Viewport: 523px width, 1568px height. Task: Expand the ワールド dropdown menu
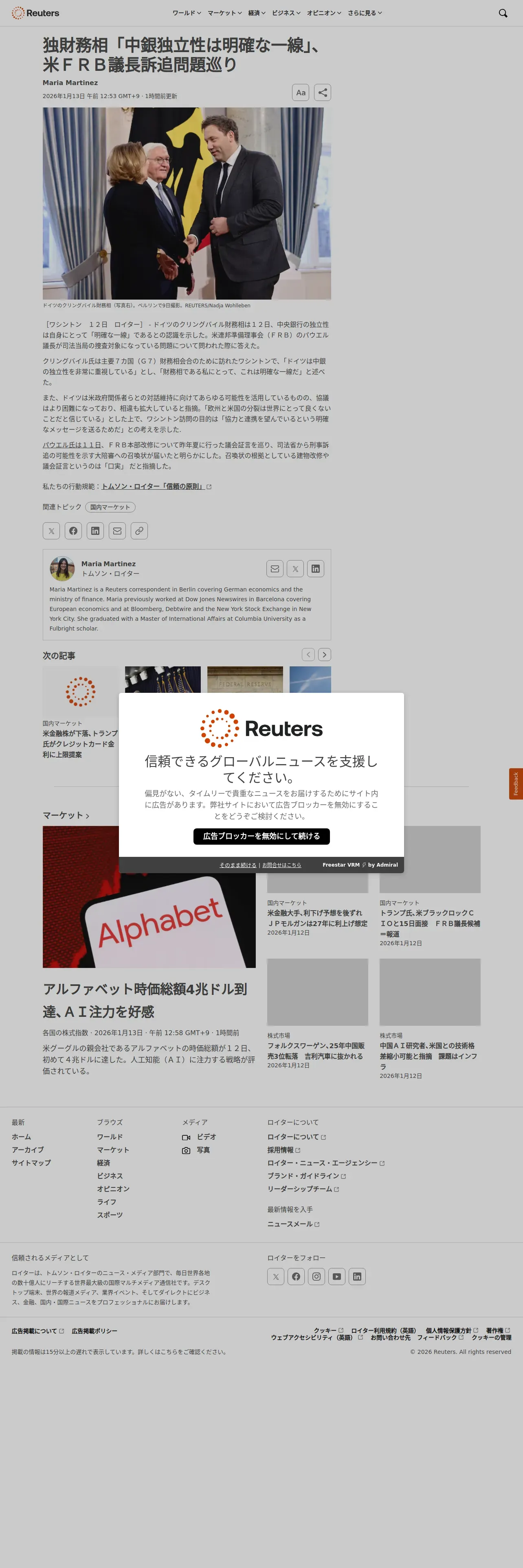186,13
